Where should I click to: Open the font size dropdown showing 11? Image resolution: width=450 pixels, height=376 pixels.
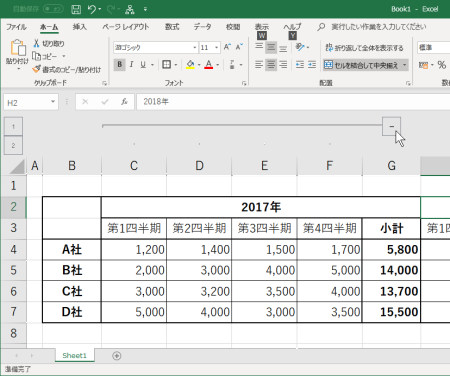(x=216, y=48)
